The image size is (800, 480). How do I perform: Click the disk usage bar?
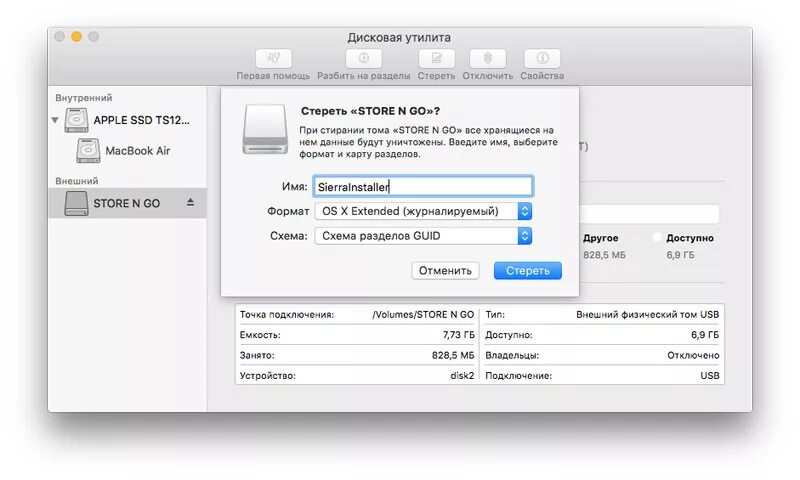649,214
